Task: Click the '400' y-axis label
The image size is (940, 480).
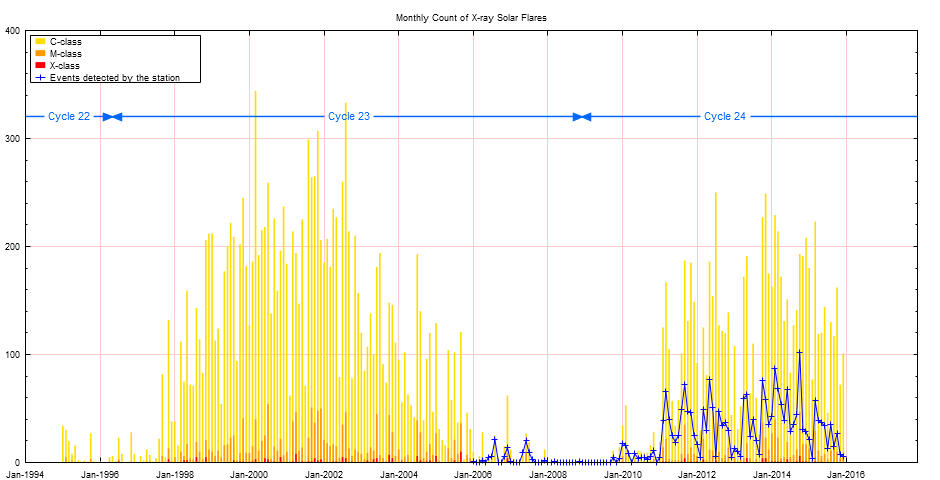Action: tap(13, 31)
